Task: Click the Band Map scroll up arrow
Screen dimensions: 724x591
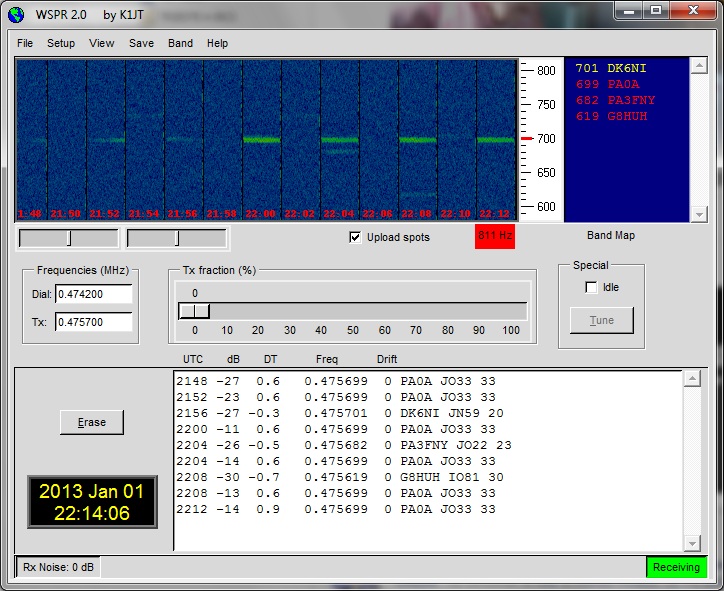Action: (699, 66)
